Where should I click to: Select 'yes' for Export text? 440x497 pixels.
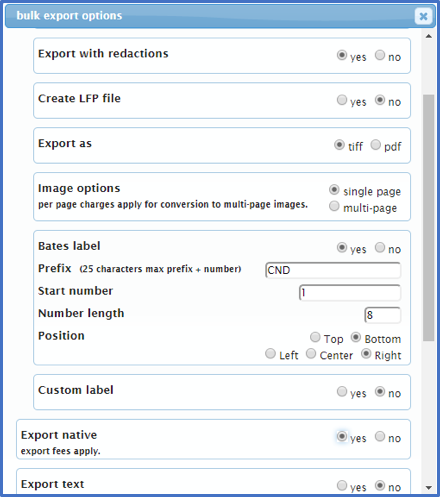click(342, 485)
